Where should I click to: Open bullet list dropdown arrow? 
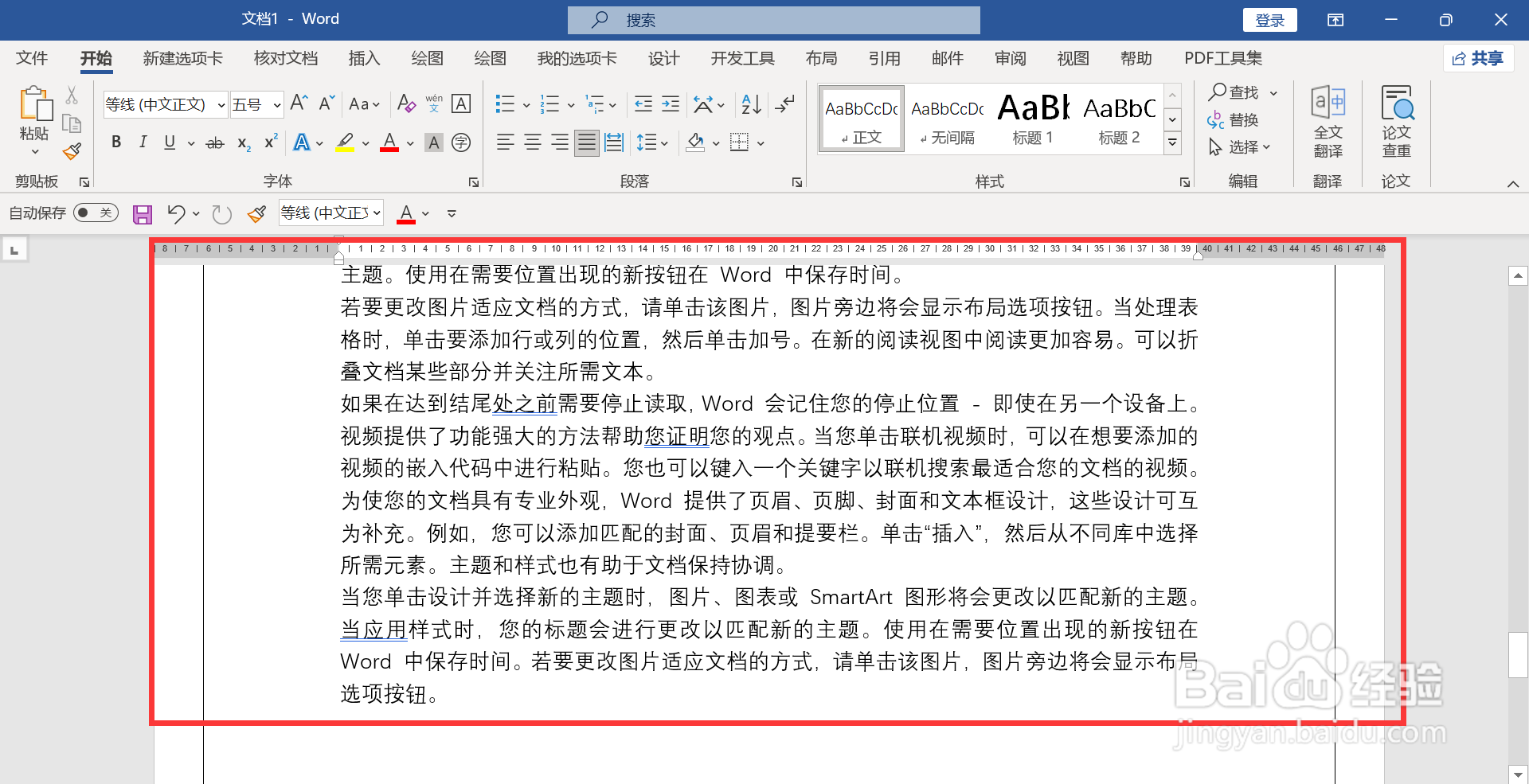526,104
